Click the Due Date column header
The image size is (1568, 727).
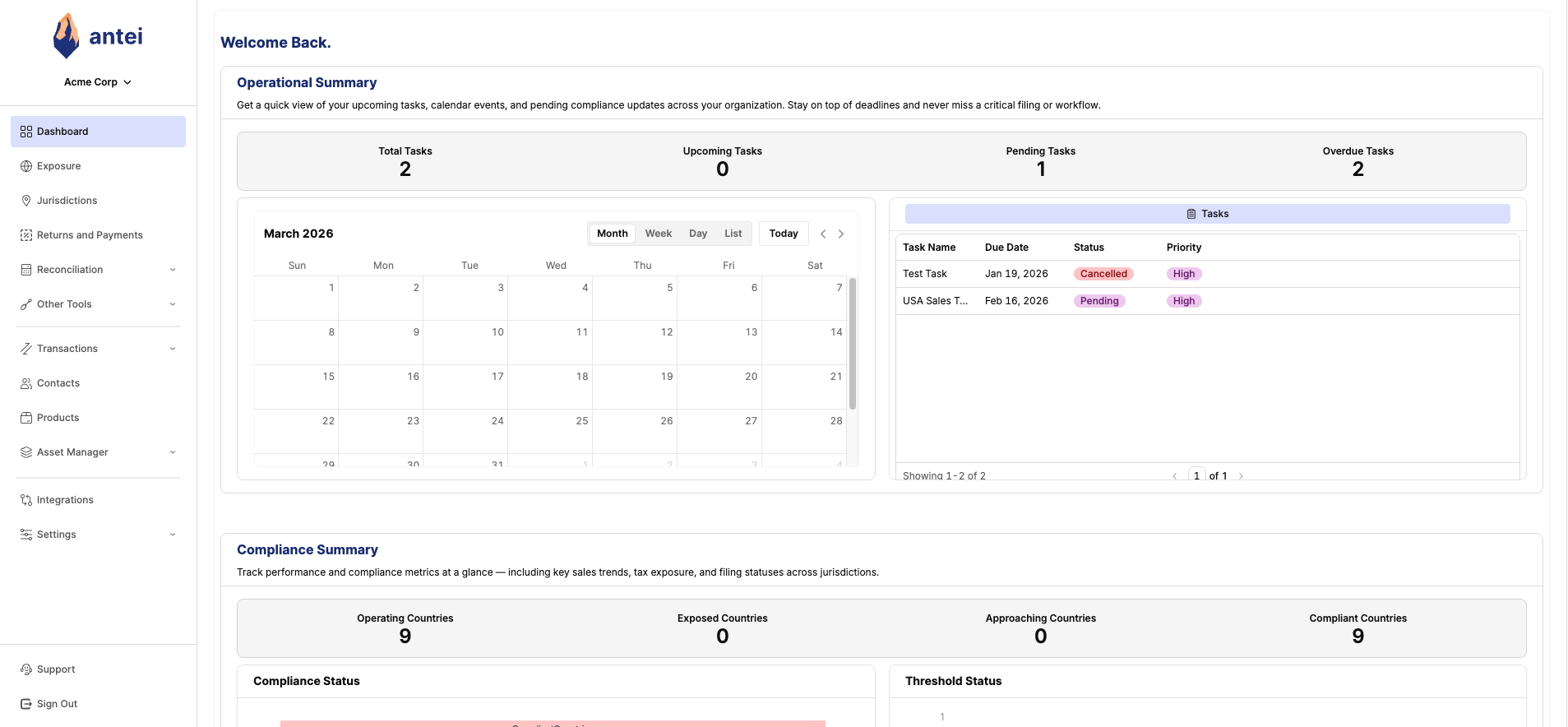click(x=1006, y=248)
